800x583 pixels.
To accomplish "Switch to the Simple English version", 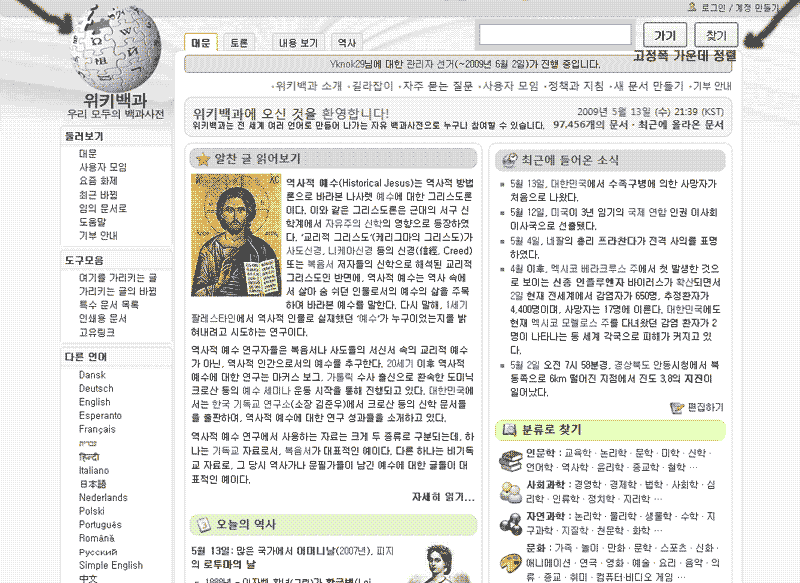I will [111, 565].
